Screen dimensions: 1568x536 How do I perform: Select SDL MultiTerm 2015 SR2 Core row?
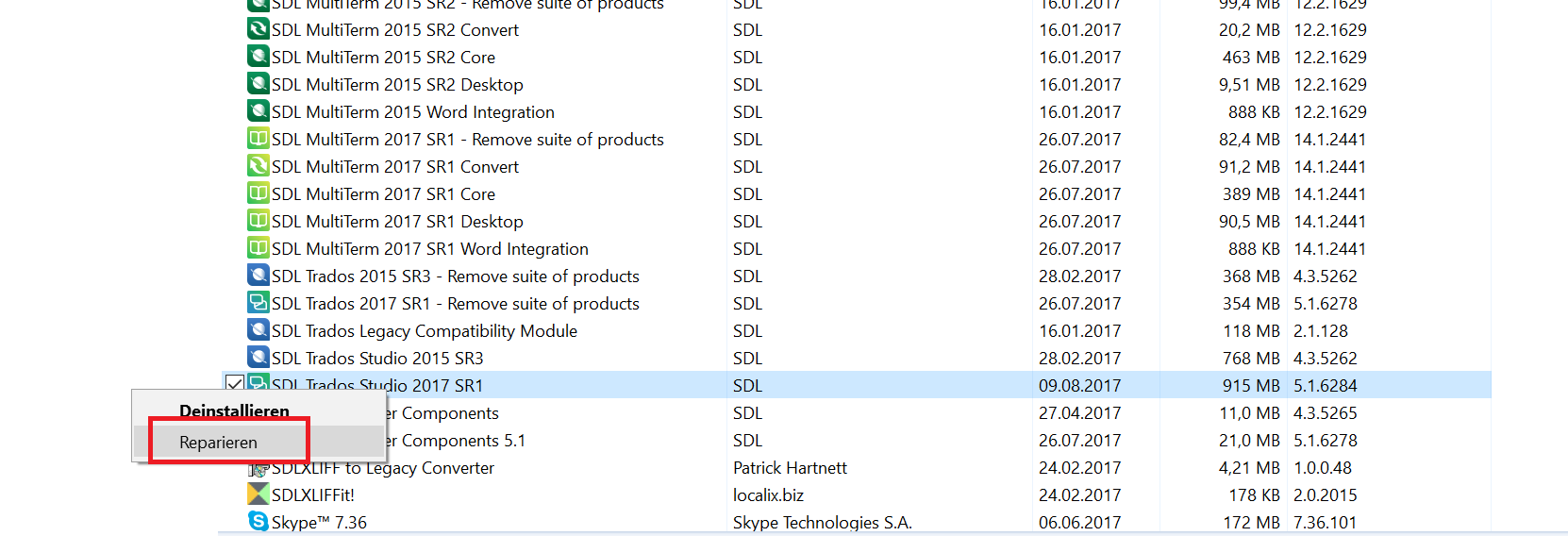pos(856,57)
